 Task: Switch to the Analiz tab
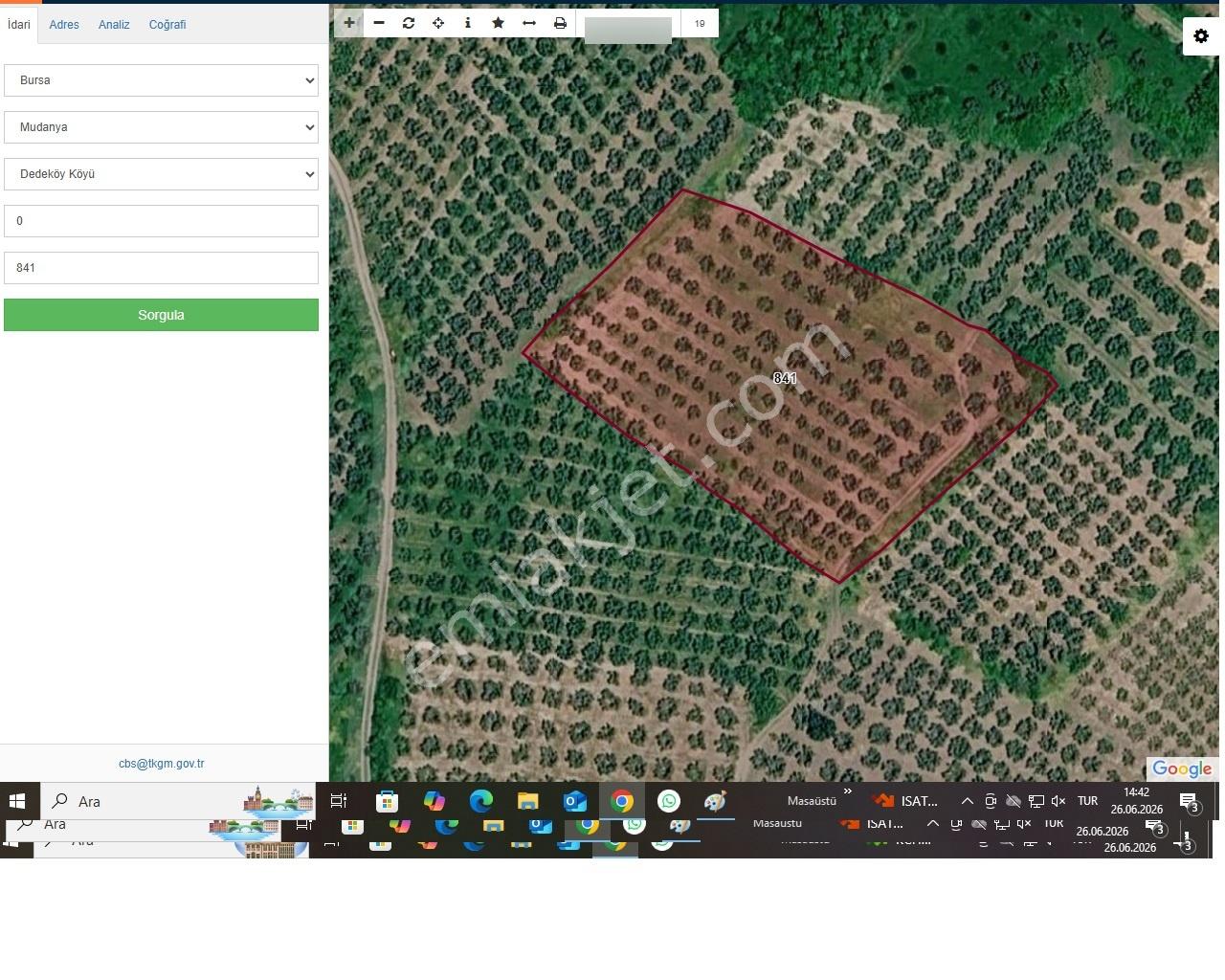(x=114, y=25)
